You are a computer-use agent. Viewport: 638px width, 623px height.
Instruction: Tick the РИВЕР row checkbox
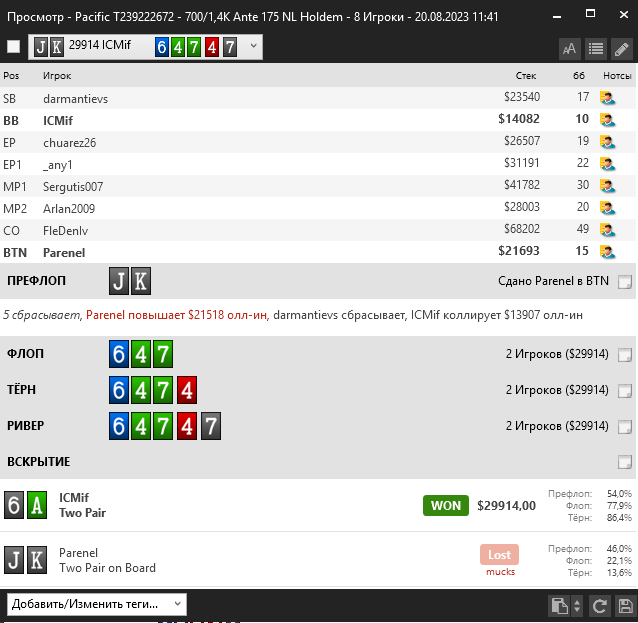point(625,426)
